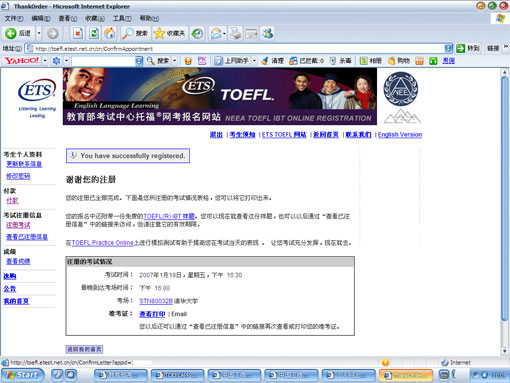Click the Print printer icon
This screenshot has height=383, width=510.
click(x=235, y=33)
